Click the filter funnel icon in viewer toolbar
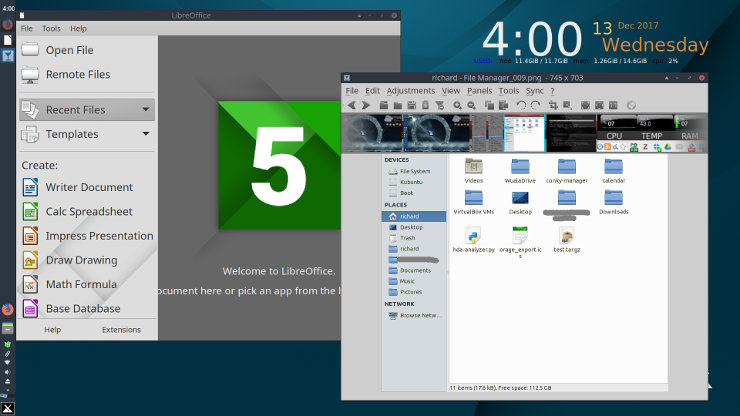The image size is (740, 416). click(x=439, y=105)
